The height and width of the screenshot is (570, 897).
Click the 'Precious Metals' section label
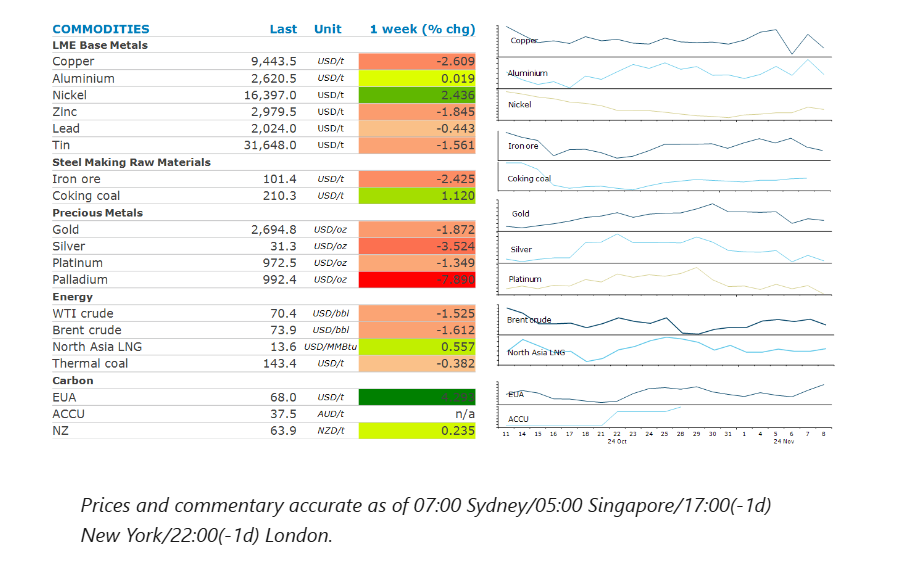[98, 213]
